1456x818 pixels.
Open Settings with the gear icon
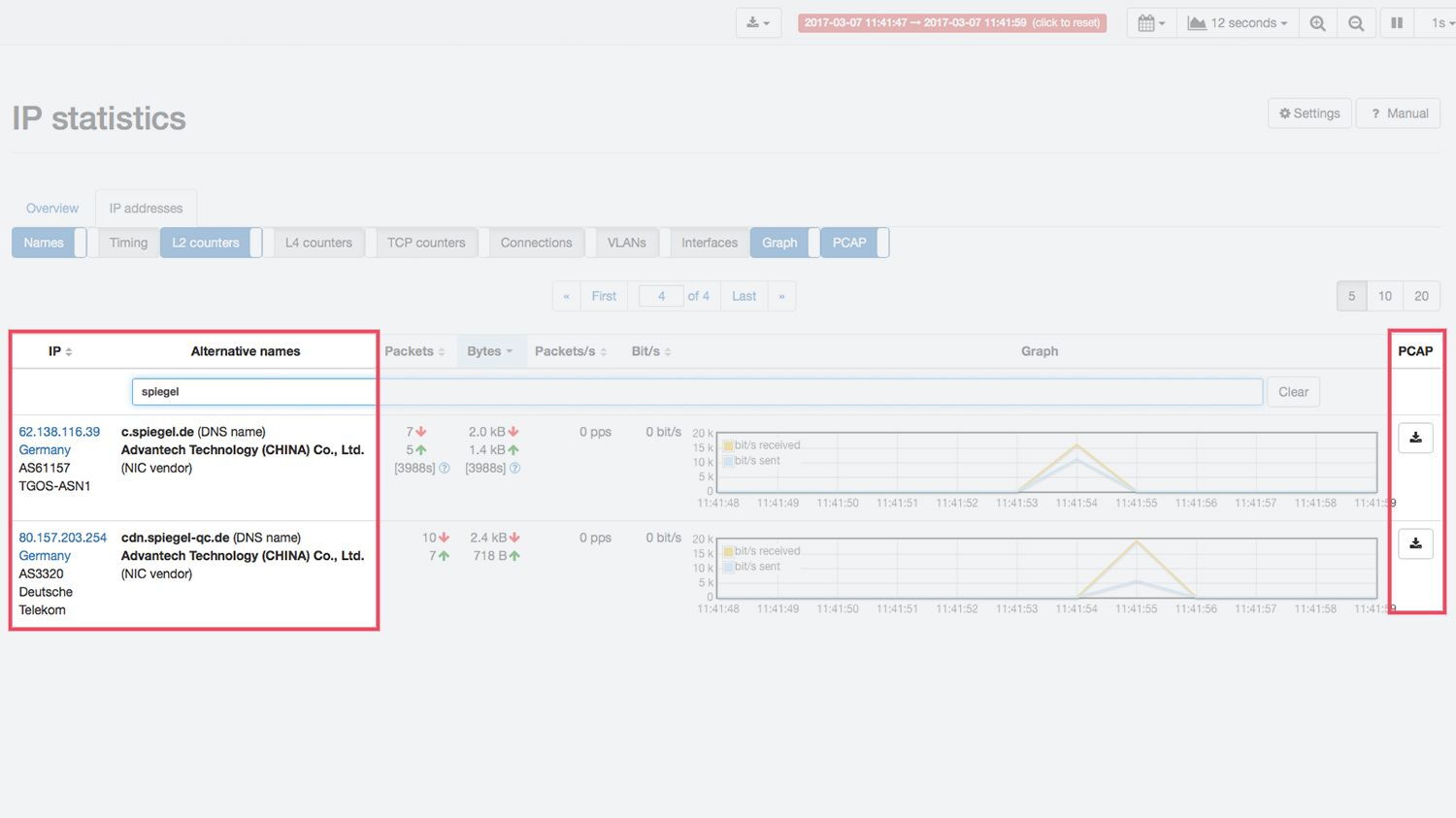1308,114
